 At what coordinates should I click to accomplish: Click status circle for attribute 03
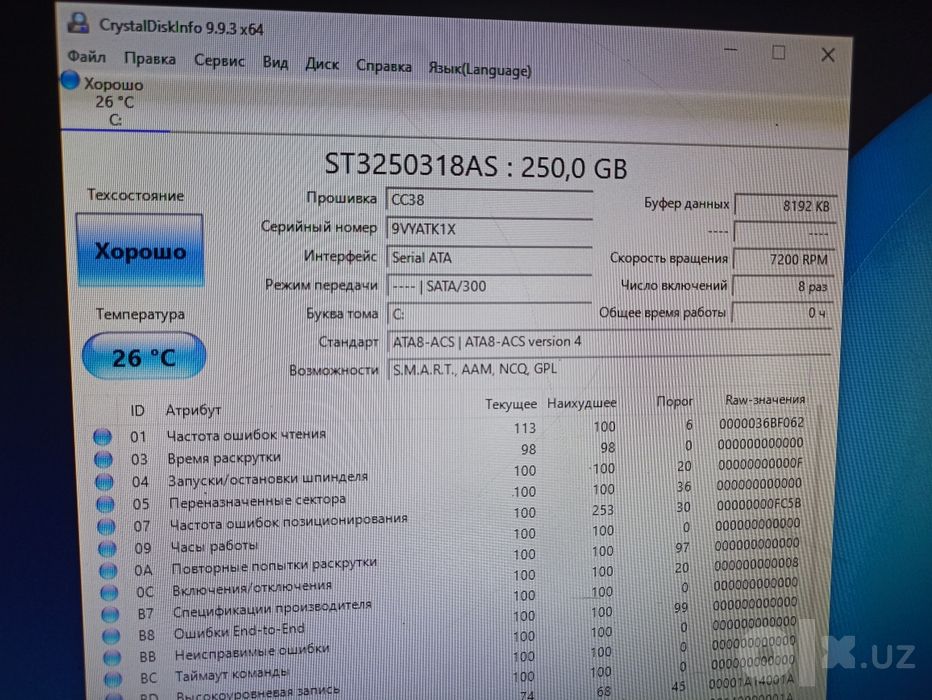tap(103, 459)
